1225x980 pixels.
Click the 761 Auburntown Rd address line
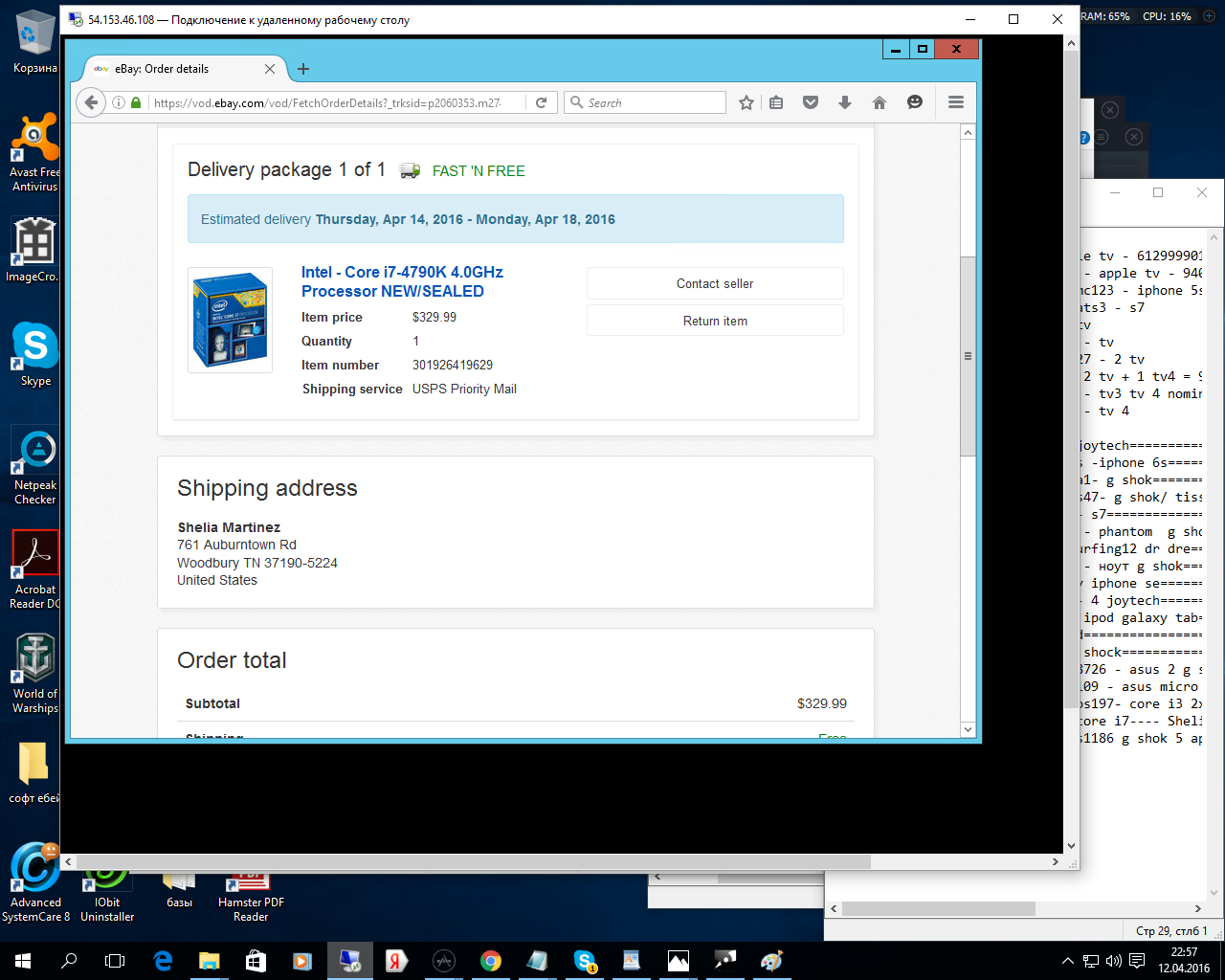(x=236, y=545)
